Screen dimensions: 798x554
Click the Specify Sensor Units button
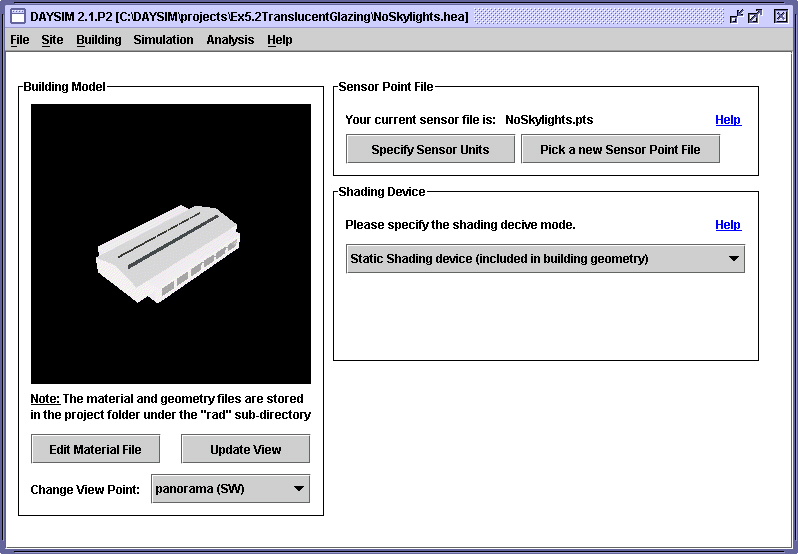pyautogui.click(x=431, y=149)
